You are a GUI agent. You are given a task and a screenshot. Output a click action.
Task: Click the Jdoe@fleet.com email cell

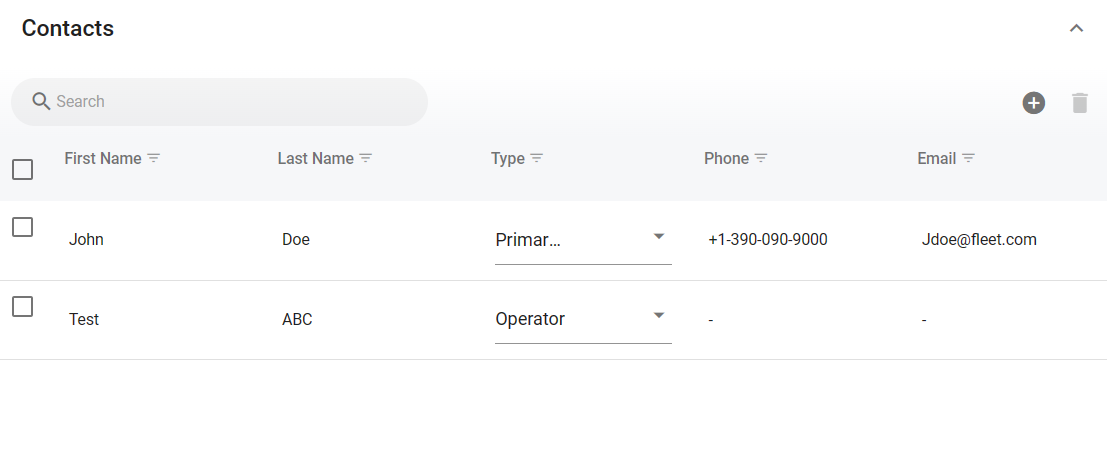tap(979, 240)
